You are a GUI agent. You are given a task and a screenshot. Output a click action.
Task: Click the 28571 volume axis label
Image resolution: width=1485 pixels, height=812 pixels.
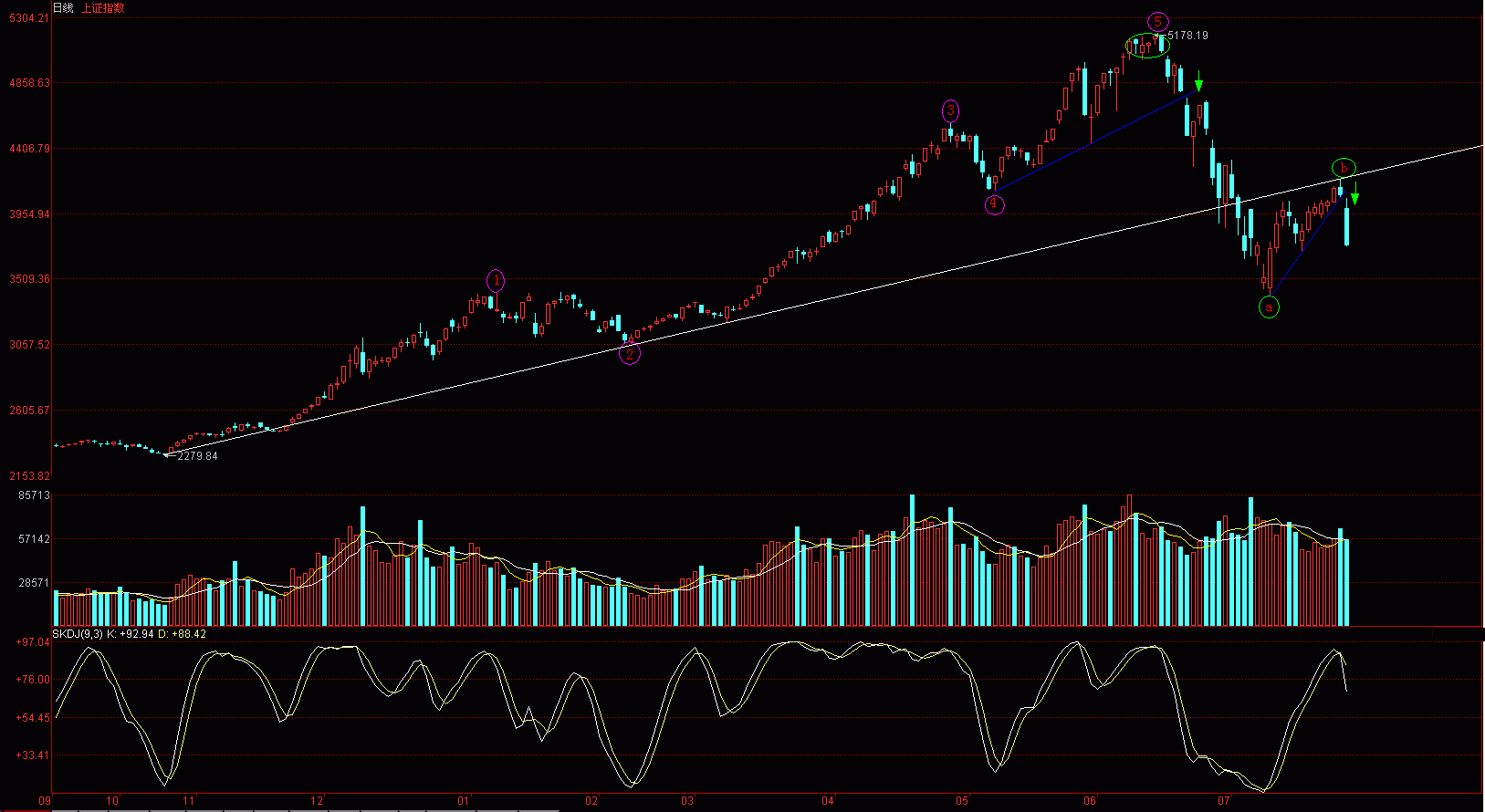tap(35, 583)
